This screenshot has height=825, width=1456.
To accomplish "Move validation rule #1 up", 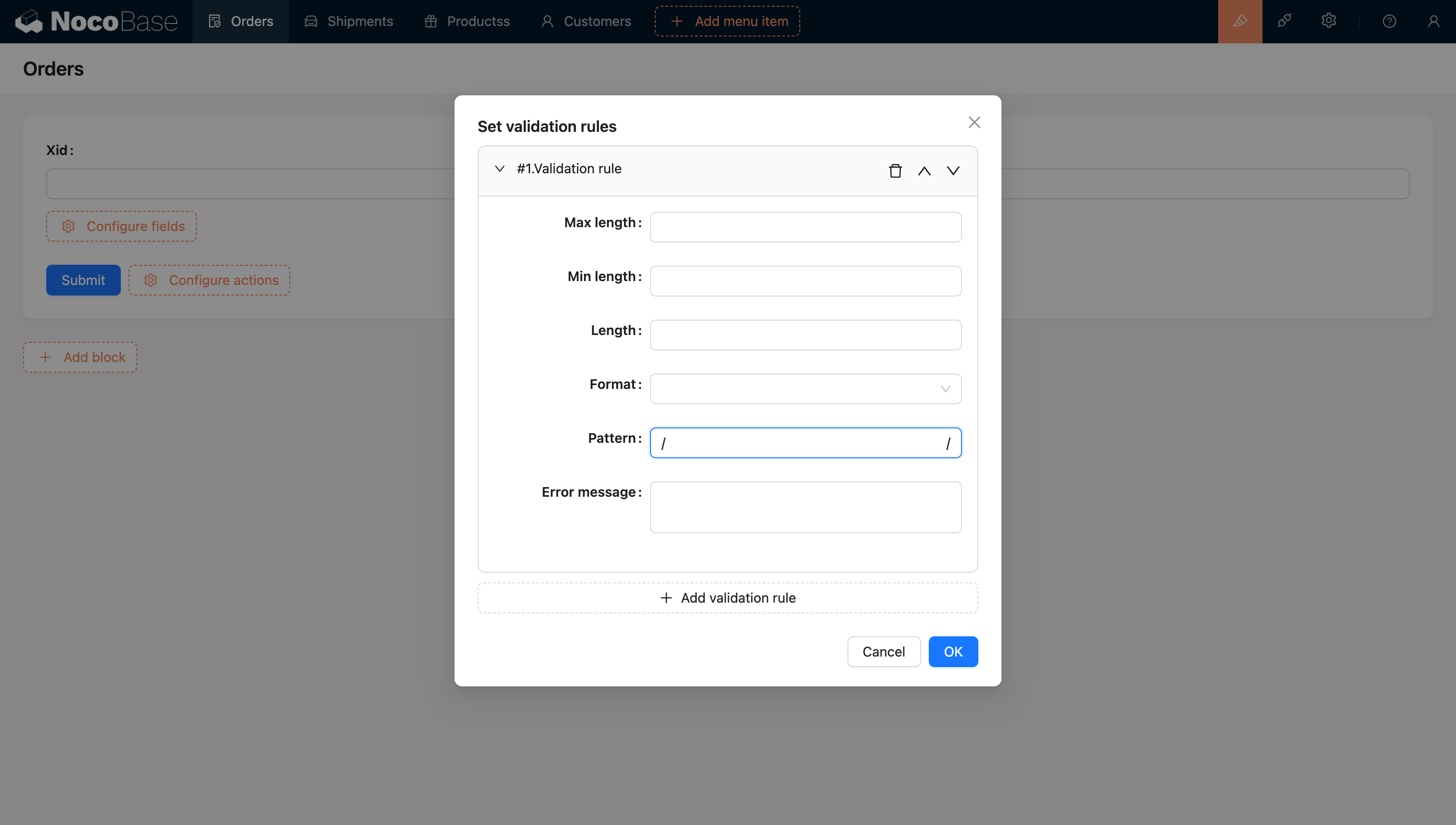I will (x=924, y=170).
